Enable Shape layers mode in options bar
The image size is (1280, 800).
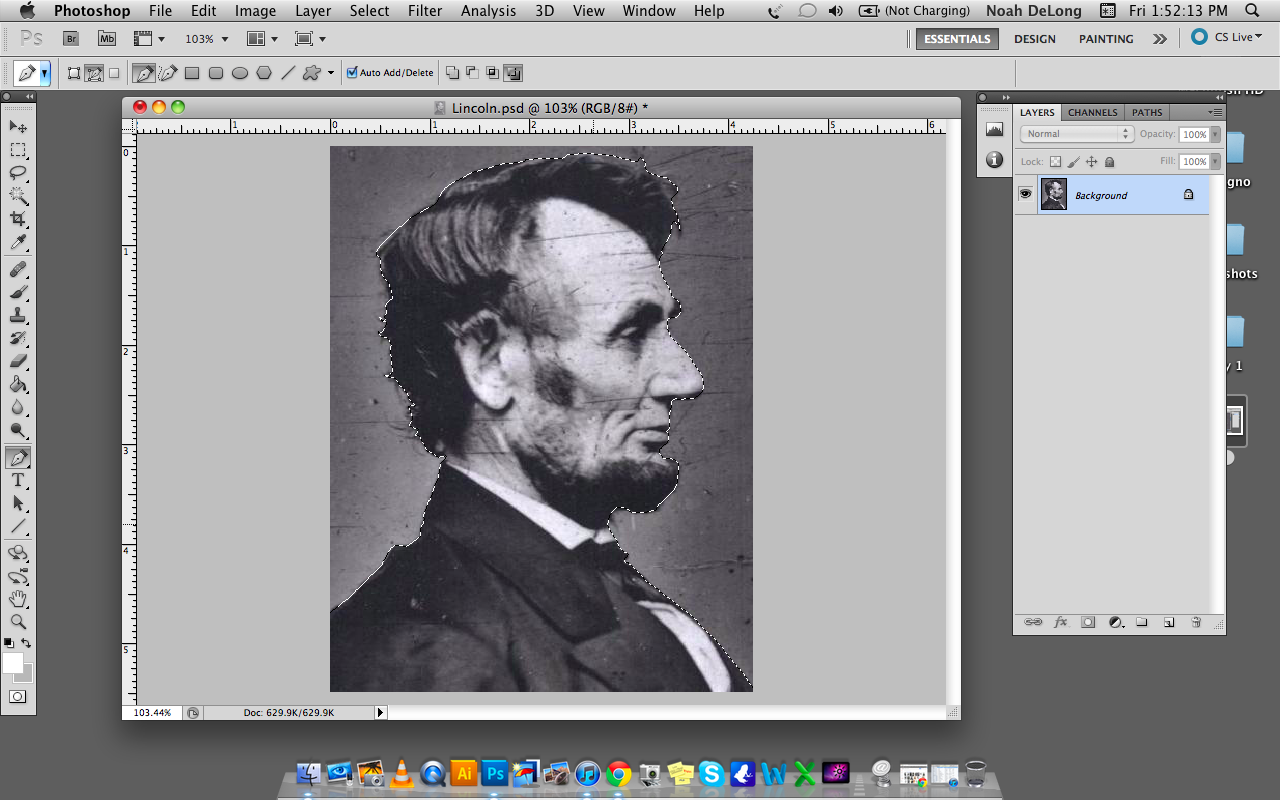pos(74,73)
